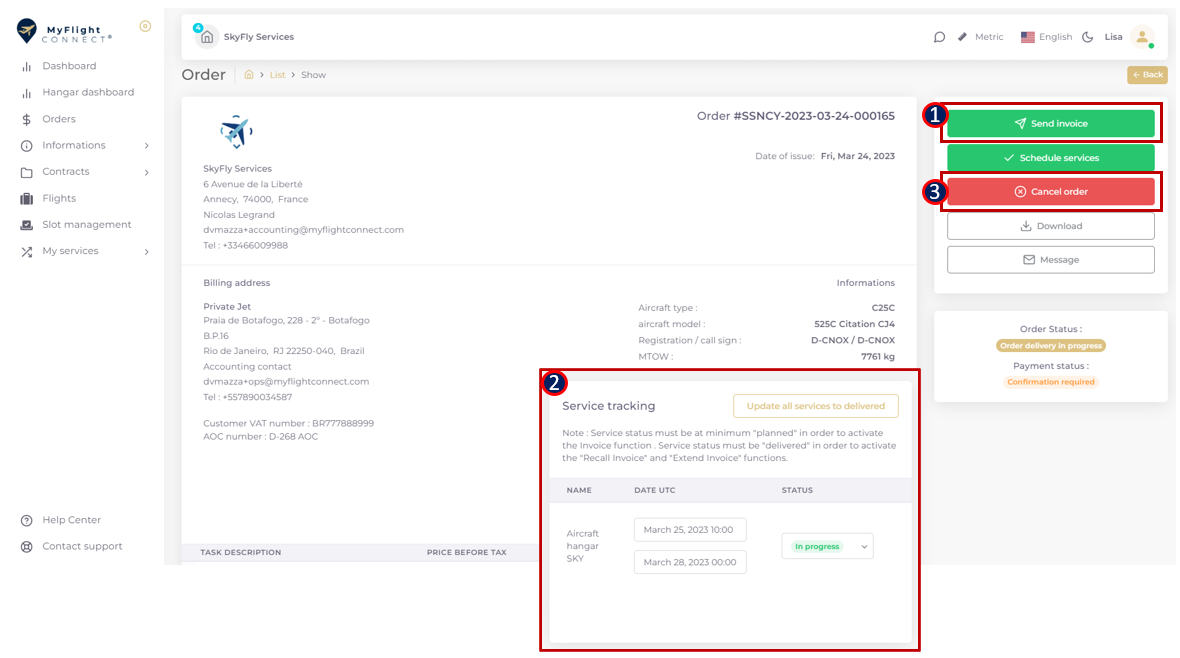Open Hangar dashboard in sidebar
1180x658 pixels.
[88, 93]
